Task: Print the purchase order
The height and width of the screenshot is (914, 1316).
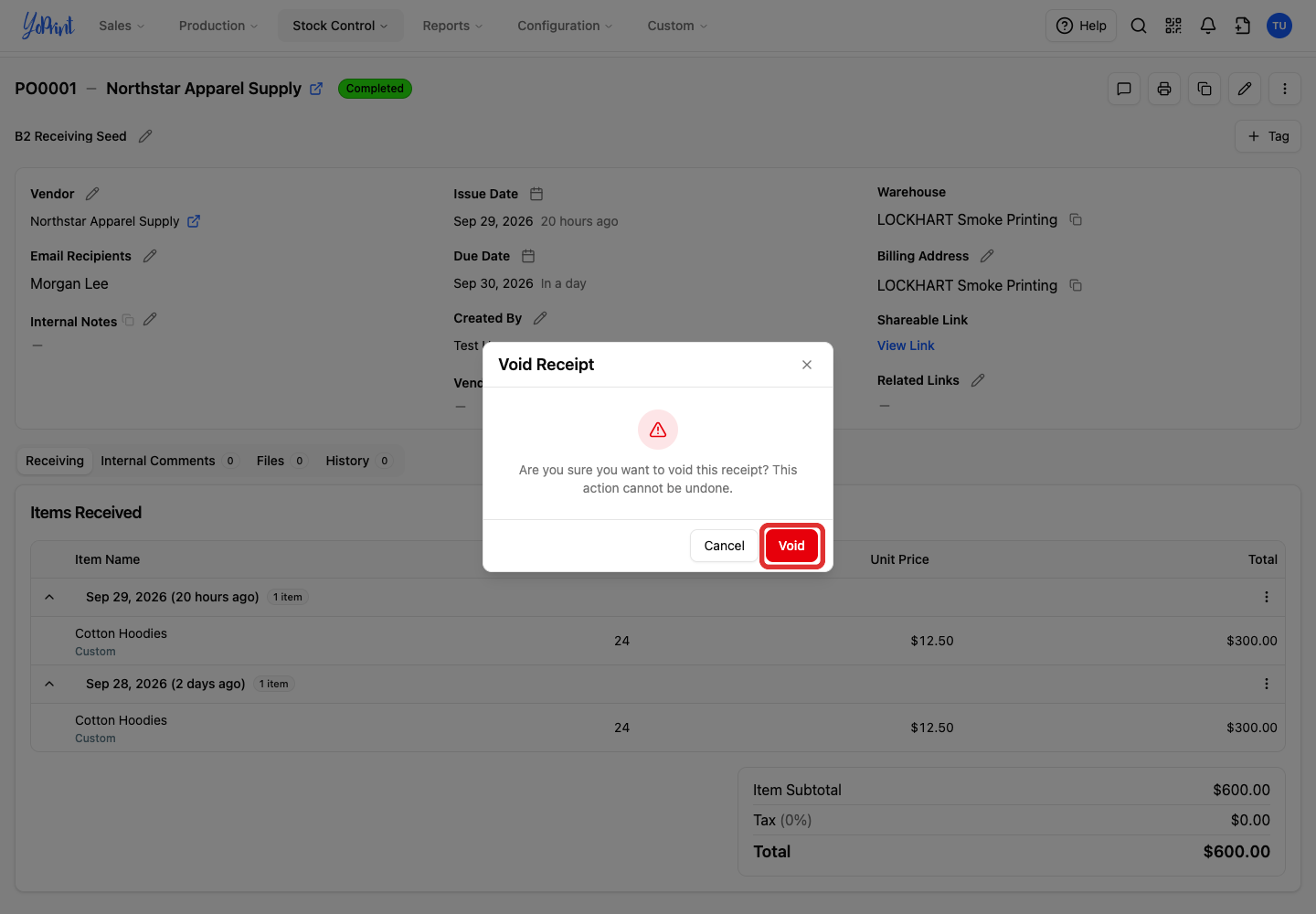Action: click(x=1164, y=89)
